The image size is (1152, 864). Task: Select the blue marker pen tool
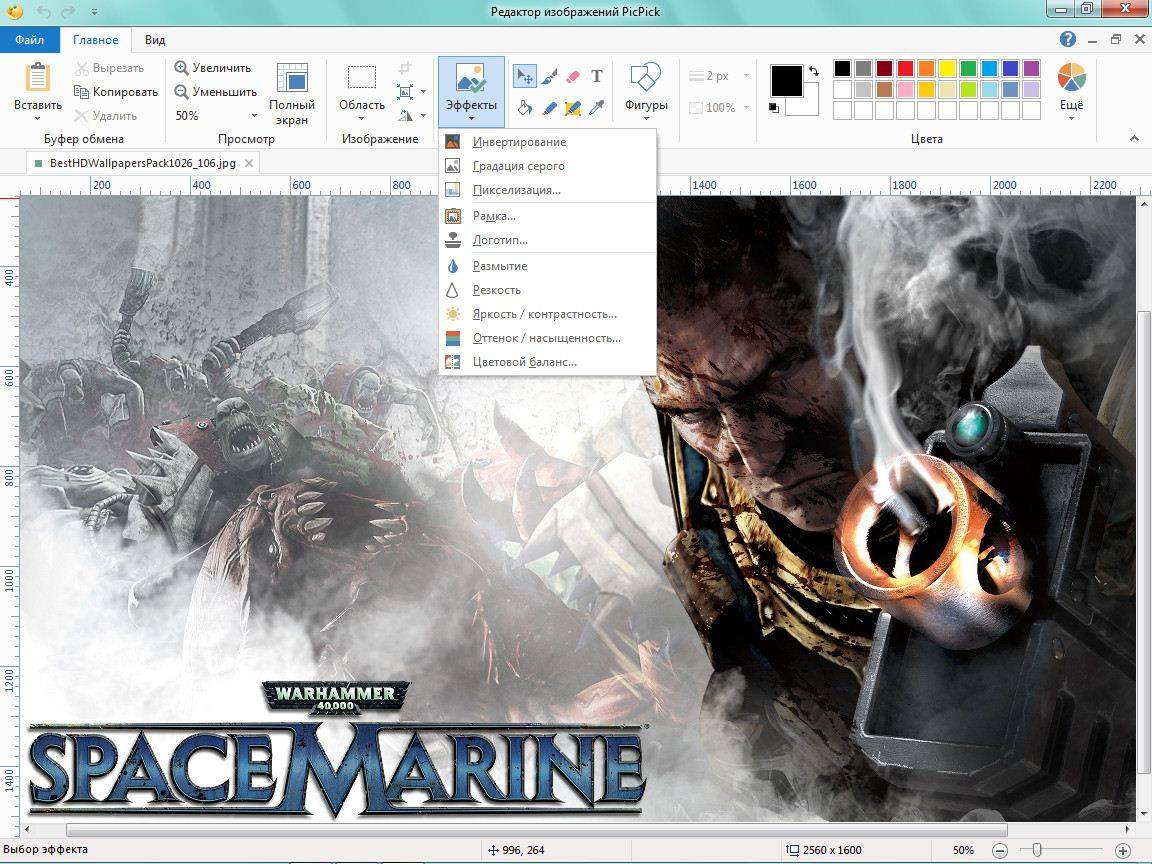549,108
